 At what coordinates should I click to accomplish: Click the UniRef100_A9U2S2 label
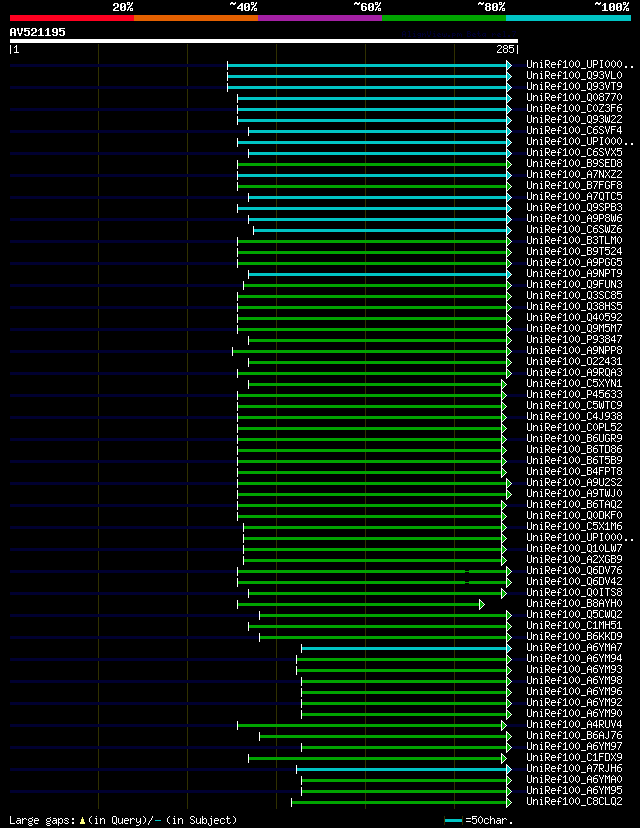[x=574, y=482]
